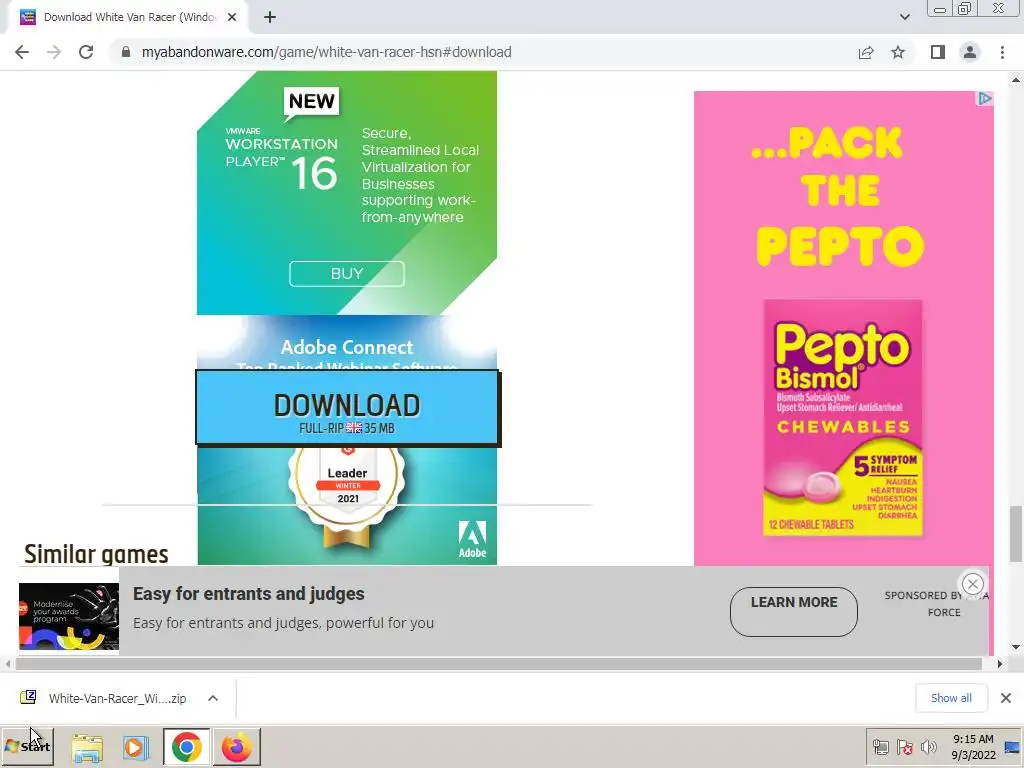Click the Adobe logo in ad
Screen dimensions: 1024x768
click(472, 539)
